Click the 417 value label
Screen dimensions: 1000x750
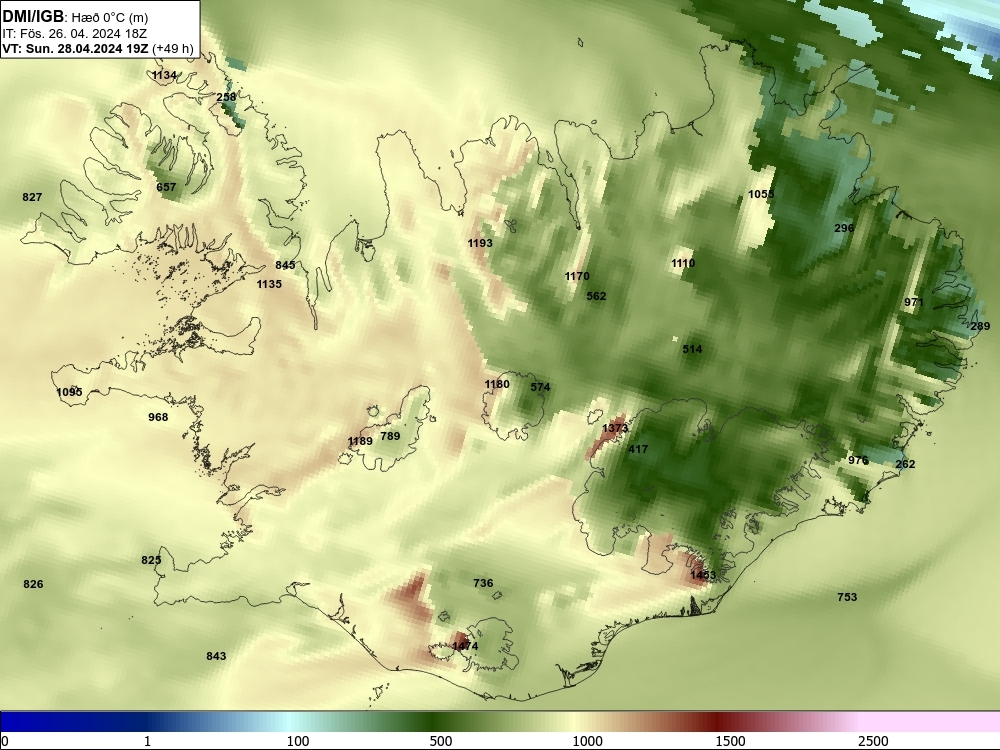click(x=638, y=449)
